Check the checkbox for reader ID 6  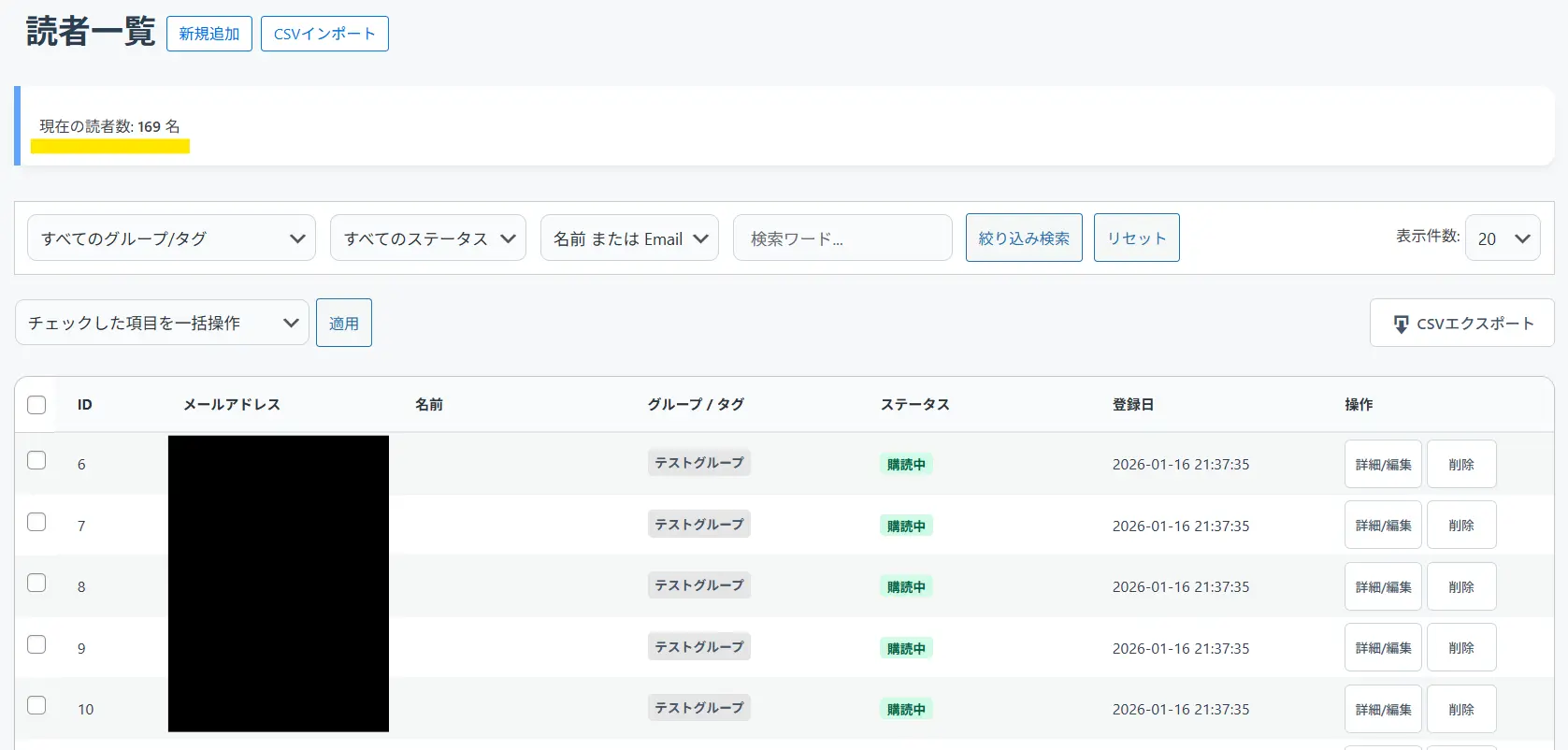(x=36, y=460)
